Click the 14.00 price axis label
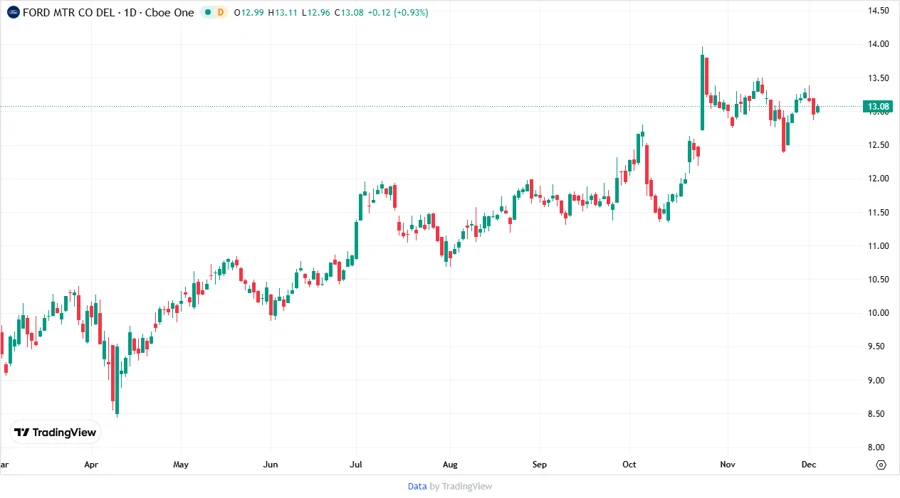 [x=878, y=44]
